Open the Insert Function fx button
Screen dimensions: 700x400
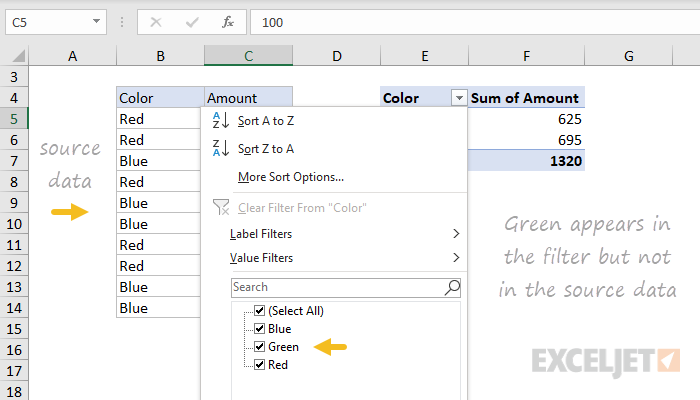tap(227, 21)
